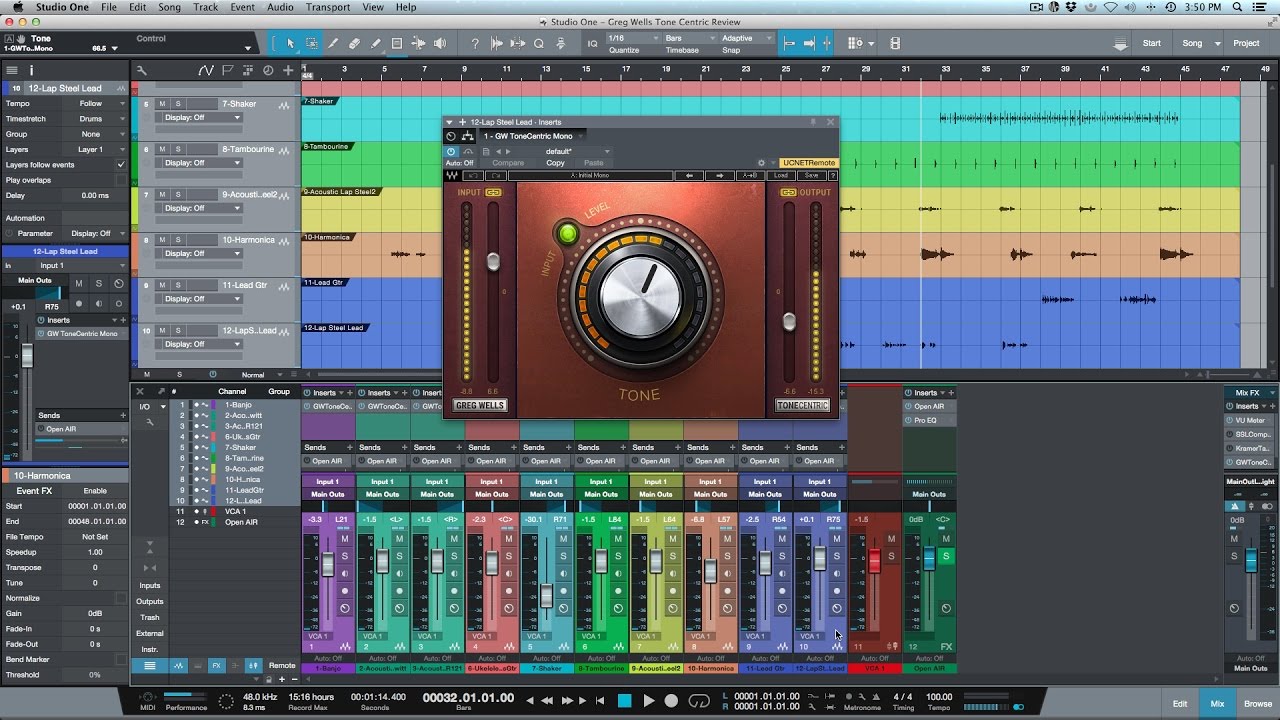Viewport: 1280px width, 720px height.
Task: Mute the 10-Harmonica track
Action: pyautogui.click(x=161, y=240)
